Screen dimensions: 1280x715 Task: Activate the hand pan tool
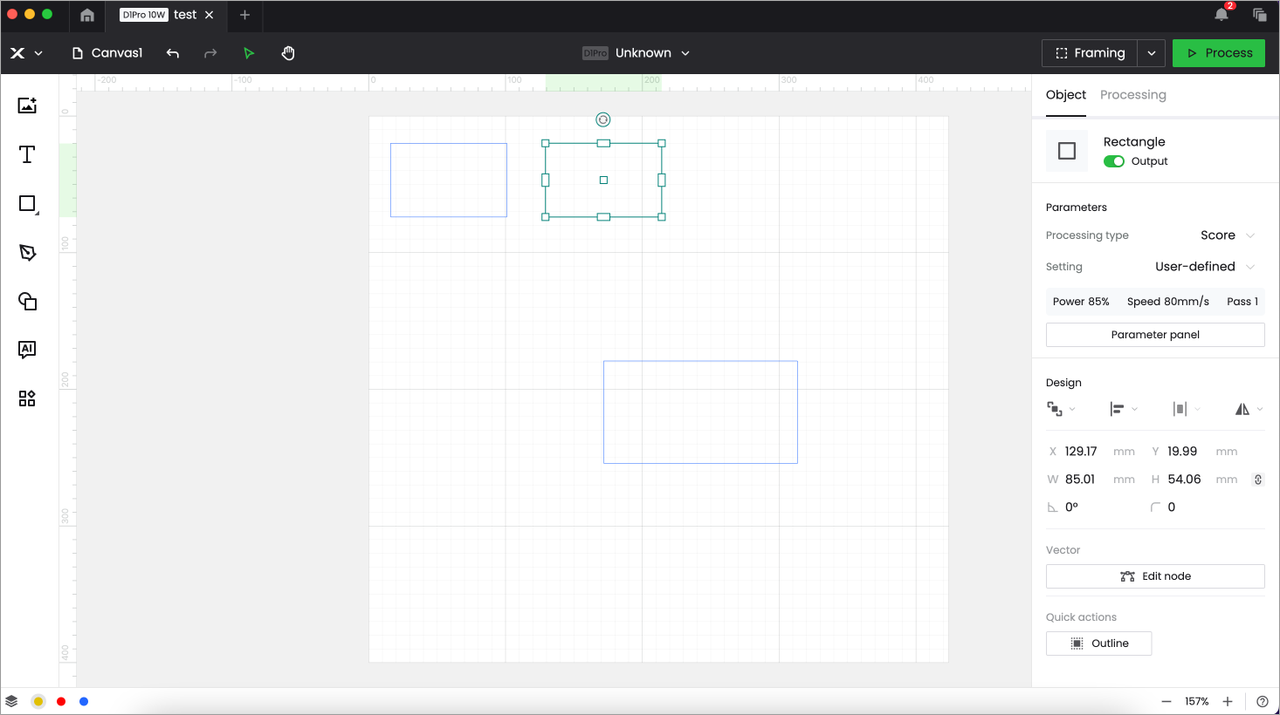[288, 53]
